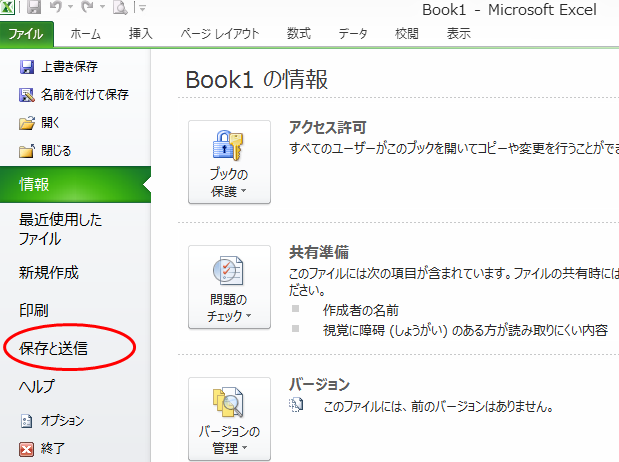
Task: Open 最近使用したファイル list
Action: coord(60,229)
